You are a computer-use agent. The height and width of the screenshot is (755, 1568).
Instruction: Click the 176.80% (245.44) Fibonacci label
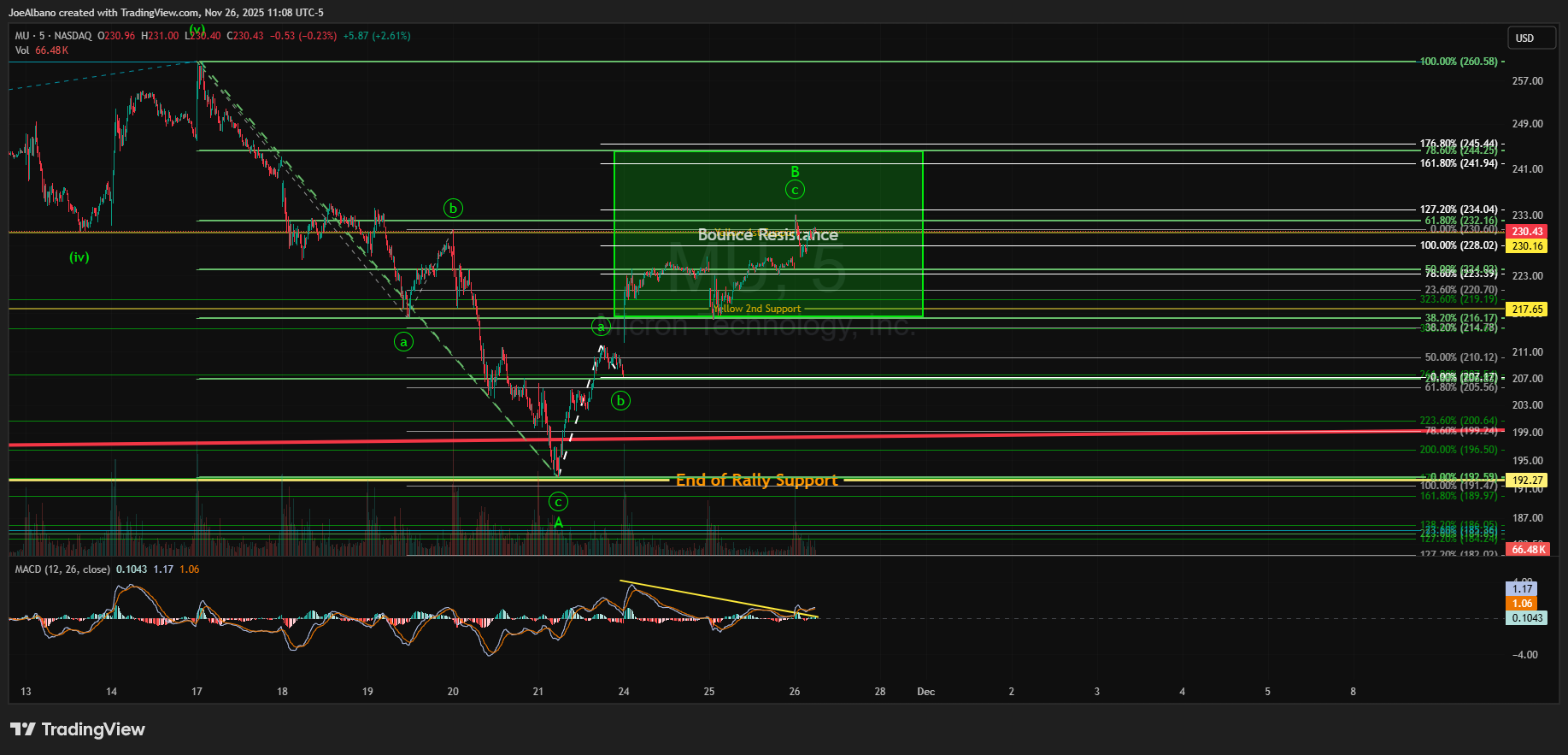pos(1459,144)
